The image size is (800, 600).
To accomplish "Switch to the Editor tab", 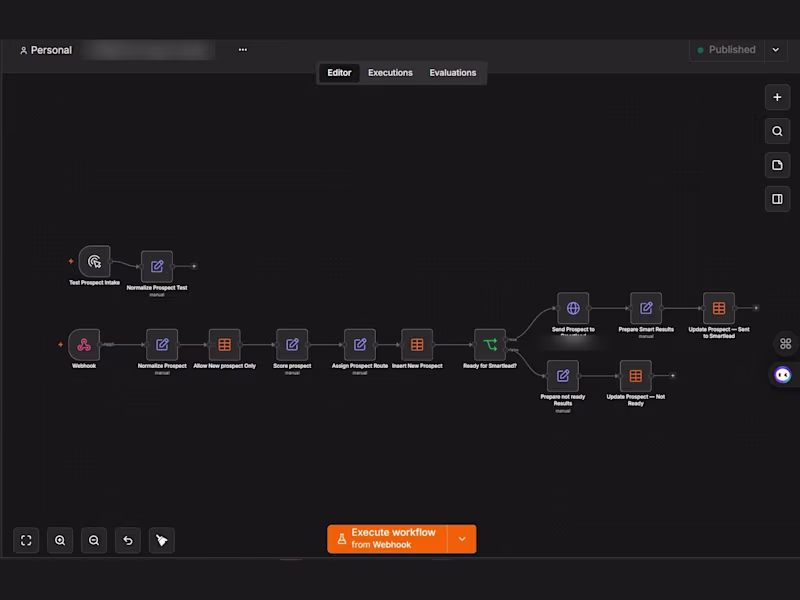I will coord(339,72).
